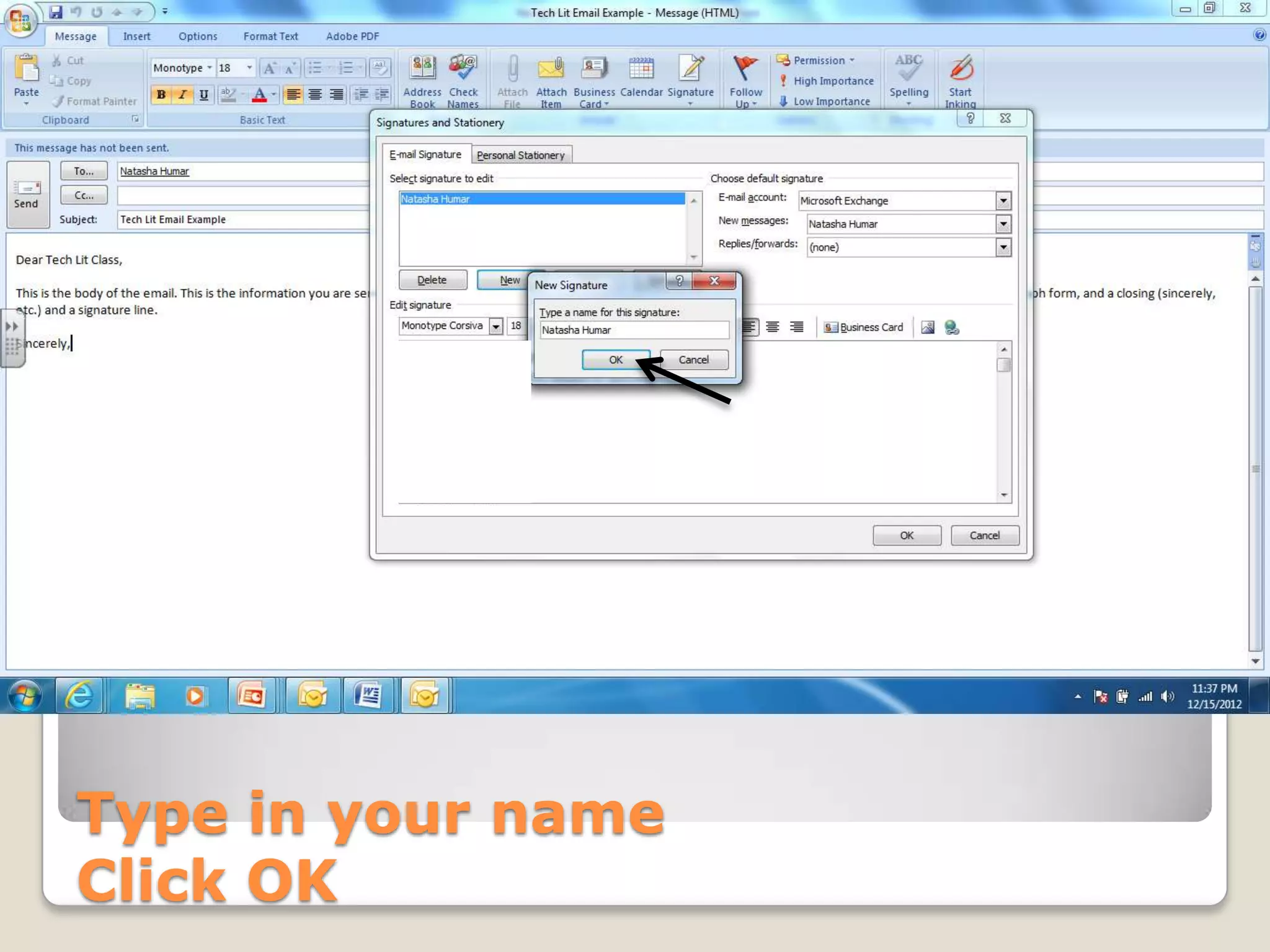
Task: Mark message as Low Importance
Action: tap(824, 101)
